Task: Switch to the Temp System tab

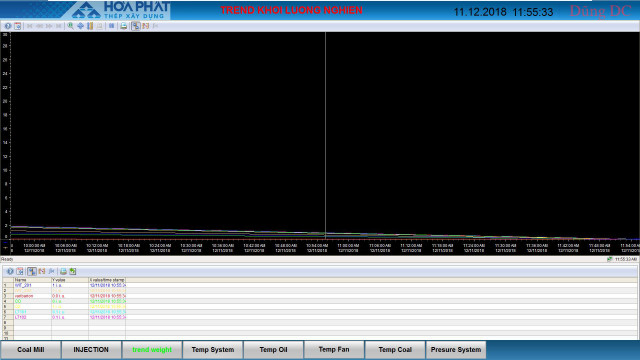Action: 213,350
